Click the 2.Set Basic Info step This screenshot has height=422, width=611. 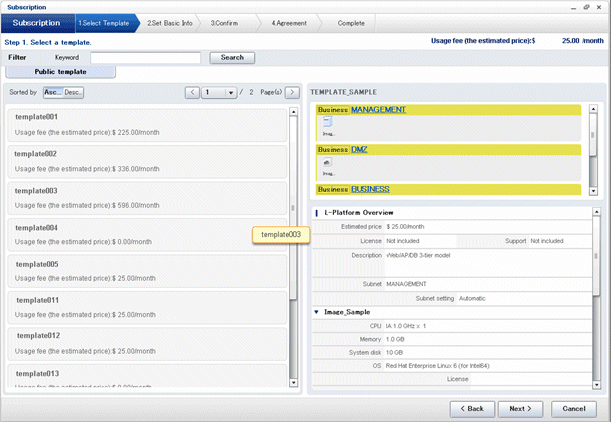(x=169, y=22)
